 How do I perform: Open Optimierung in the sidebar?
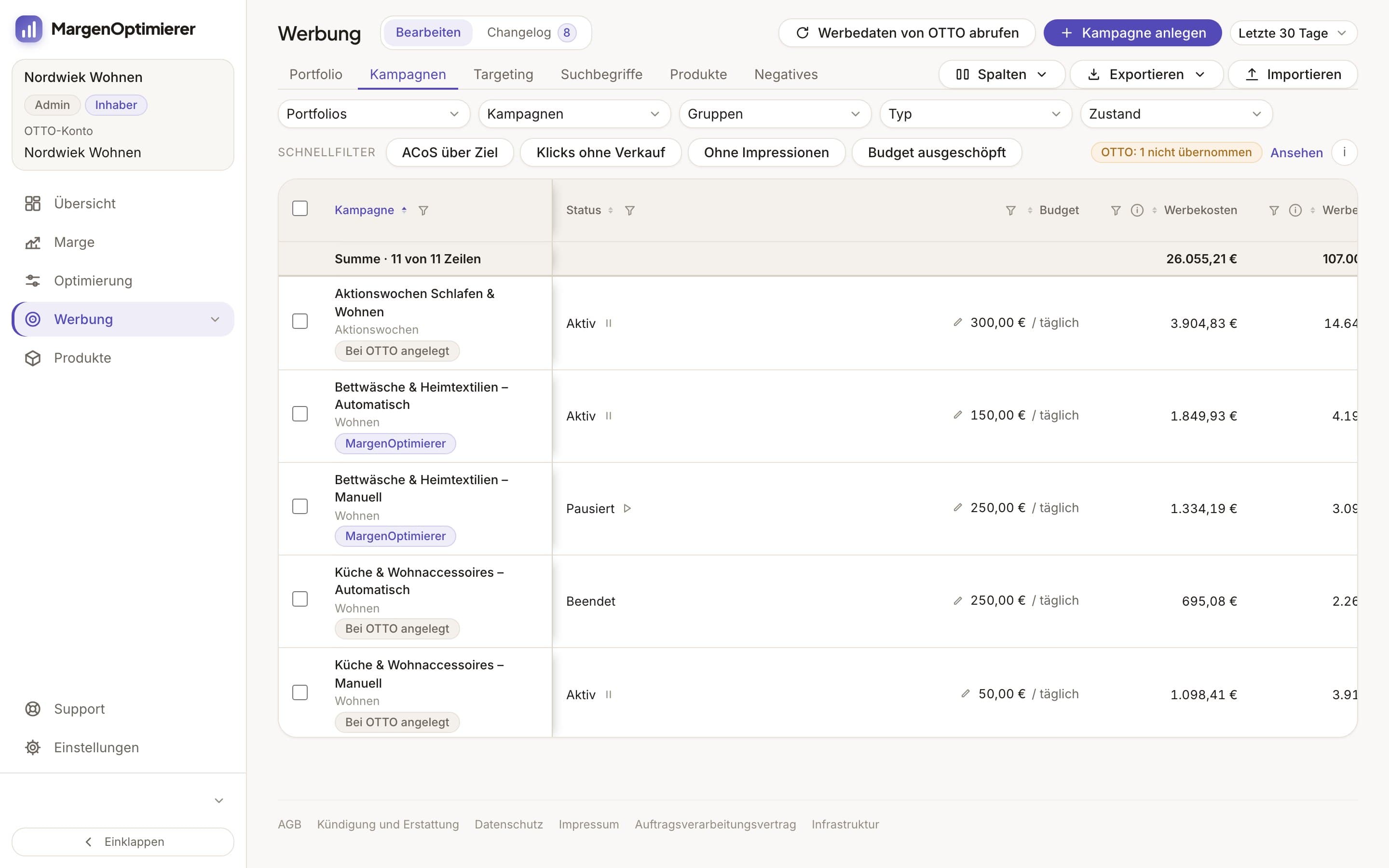click(x=123, y=281)
